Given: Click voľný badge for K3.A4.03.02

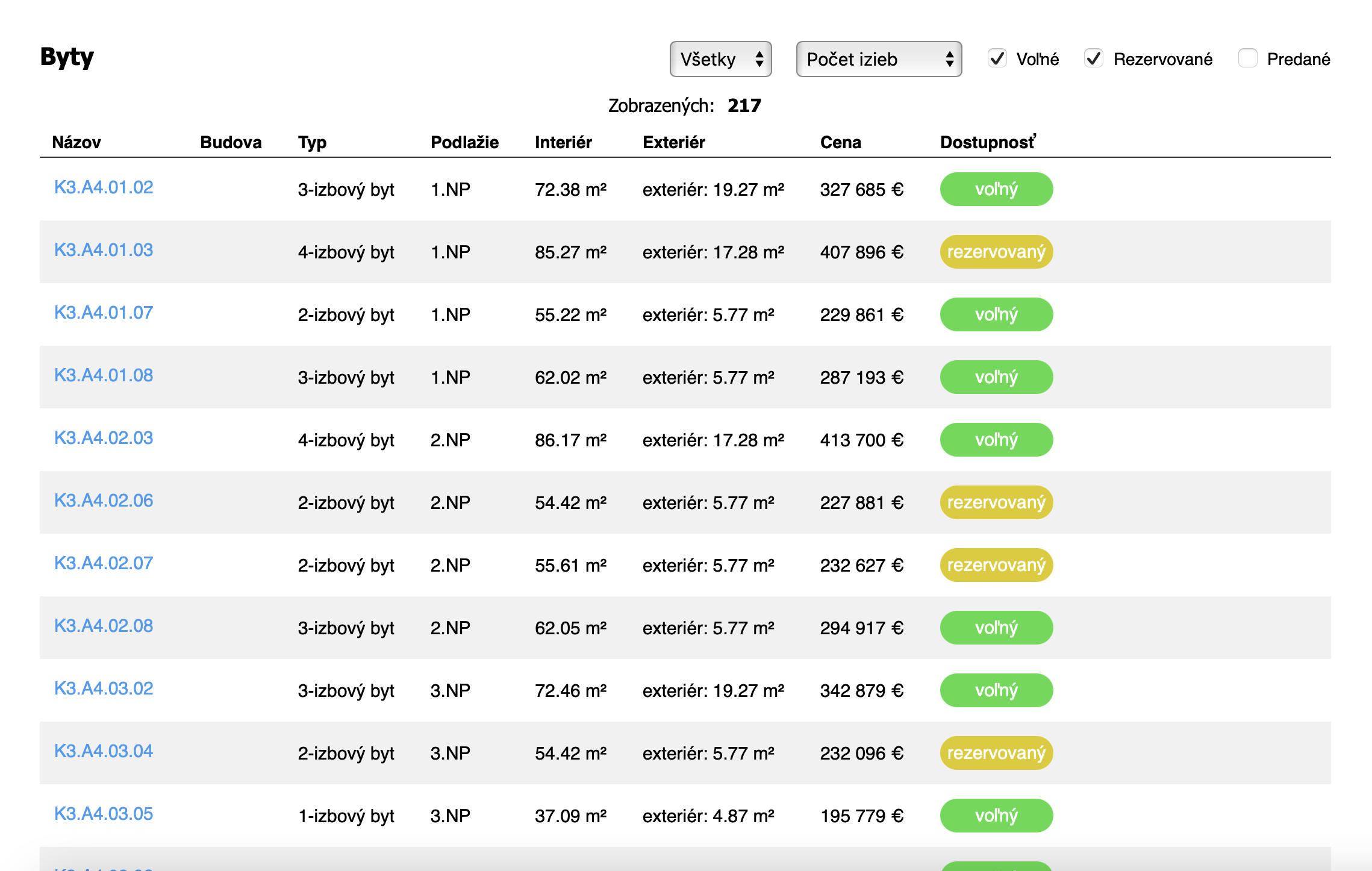Looking at the screenshot, I should [996, 690].
